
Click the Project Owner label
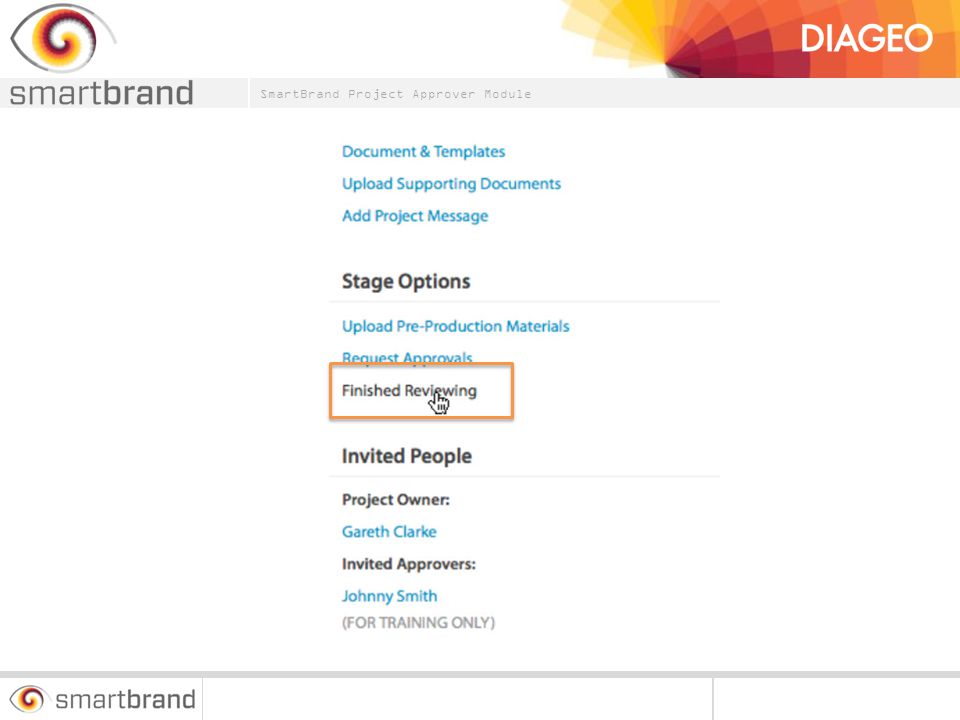pos(396,500)
